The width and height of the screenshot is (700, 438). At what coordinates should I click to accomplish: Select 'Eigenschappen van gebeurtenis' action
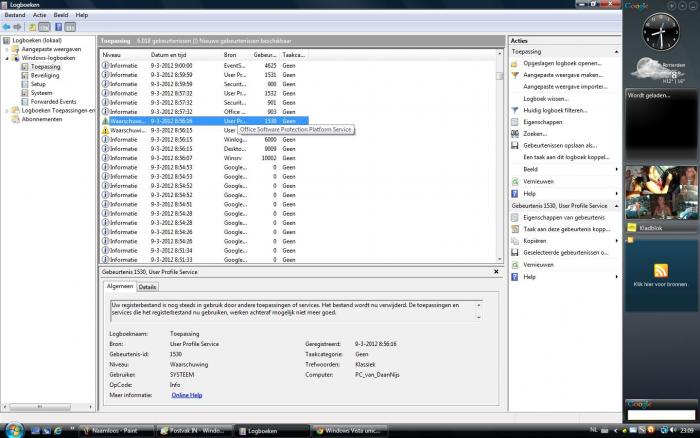pyautogui.click(x=565, y=217)
